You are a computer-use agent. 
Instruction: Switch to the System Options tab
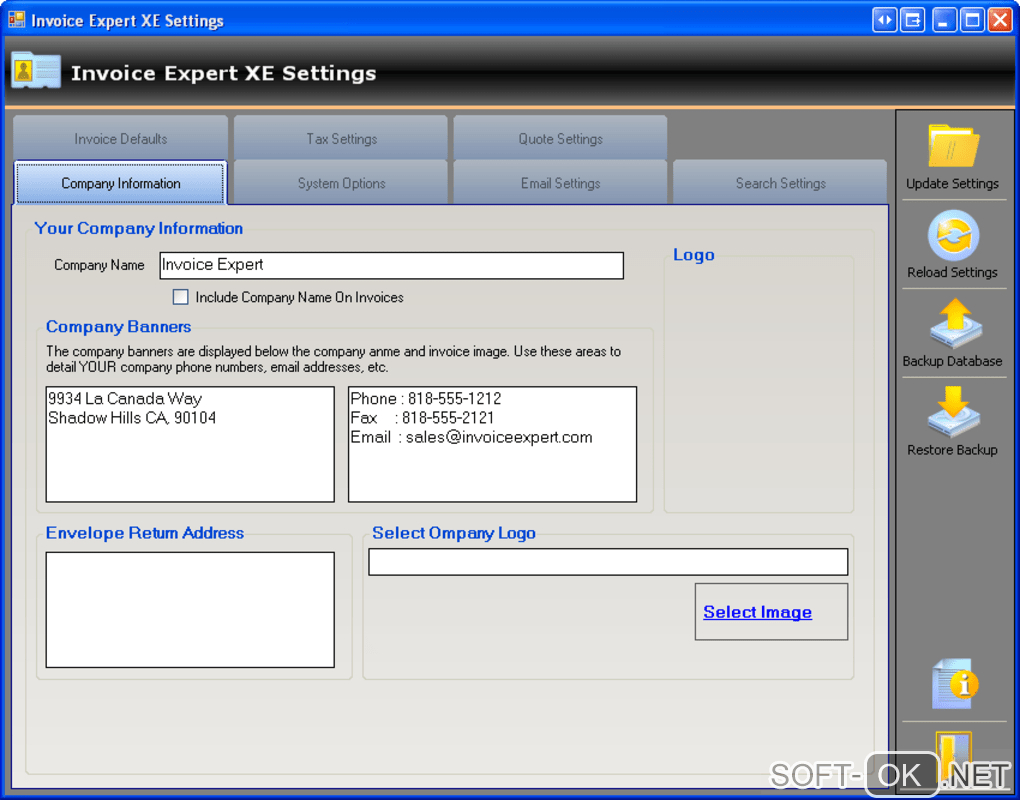[x=341, y=183]
